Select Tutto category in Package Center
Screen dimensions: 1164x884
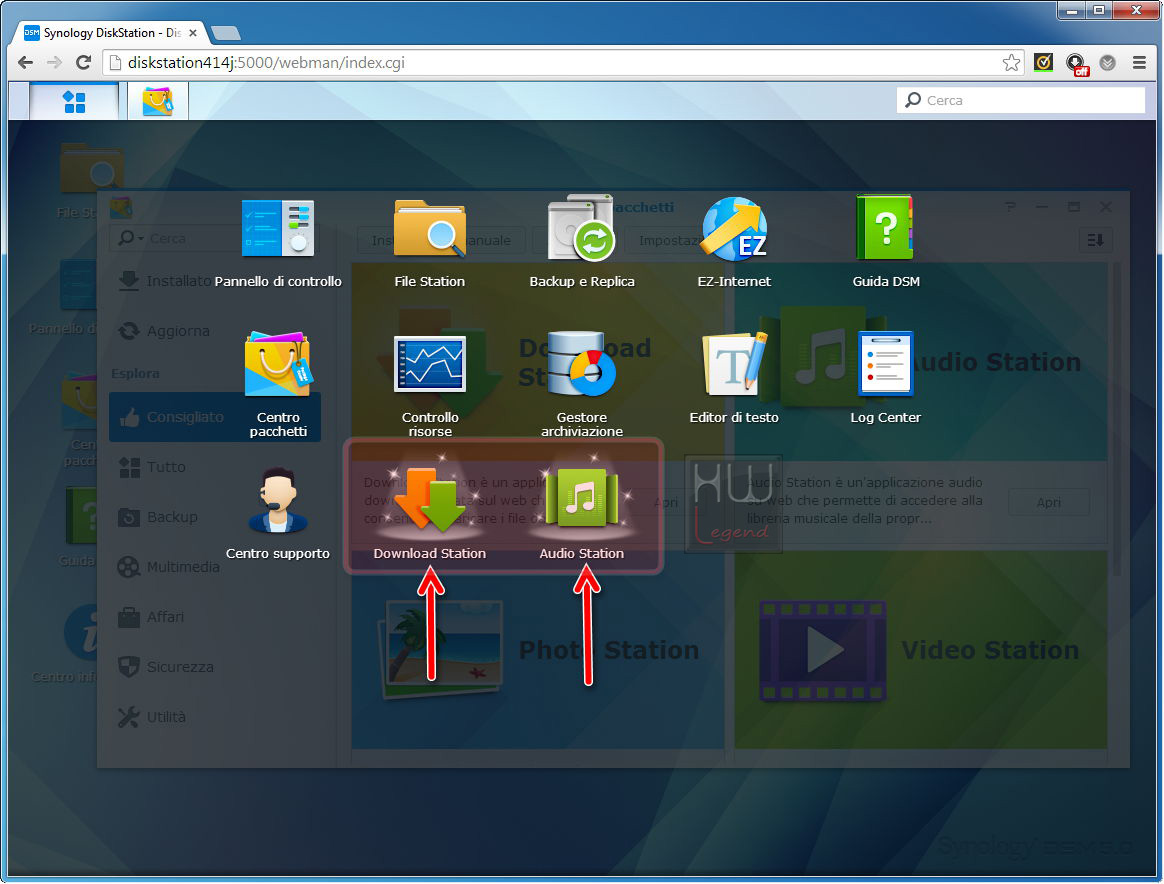(152, 467)
